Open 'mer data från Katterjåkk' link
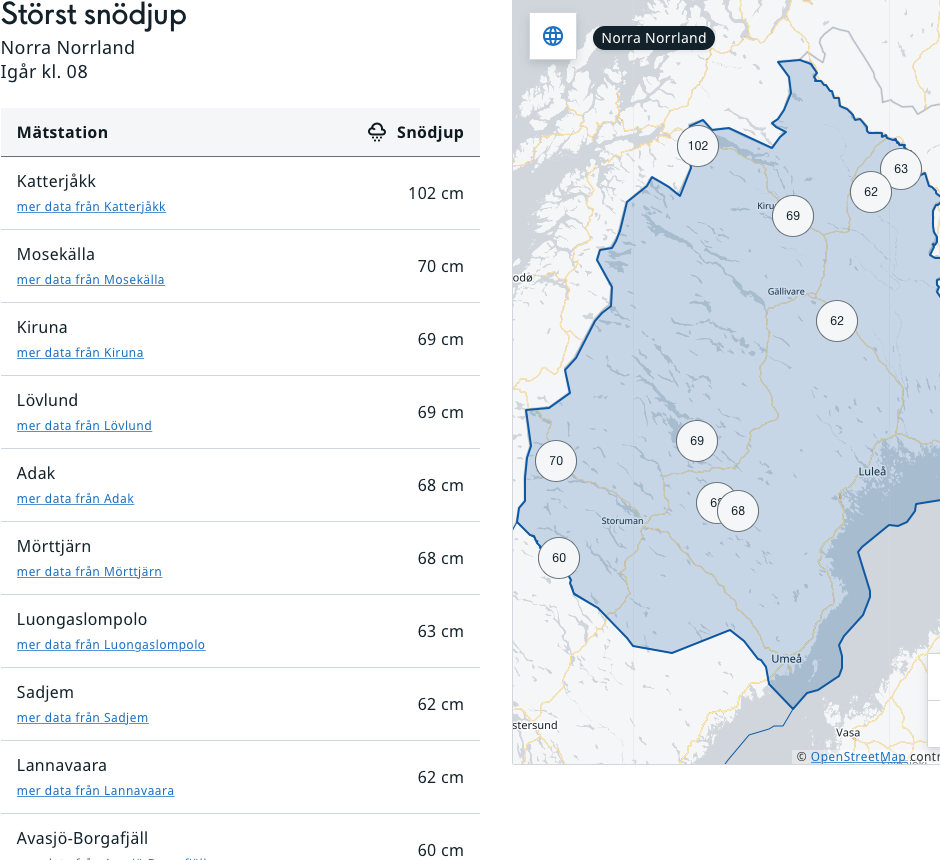 tap(91, 207)
